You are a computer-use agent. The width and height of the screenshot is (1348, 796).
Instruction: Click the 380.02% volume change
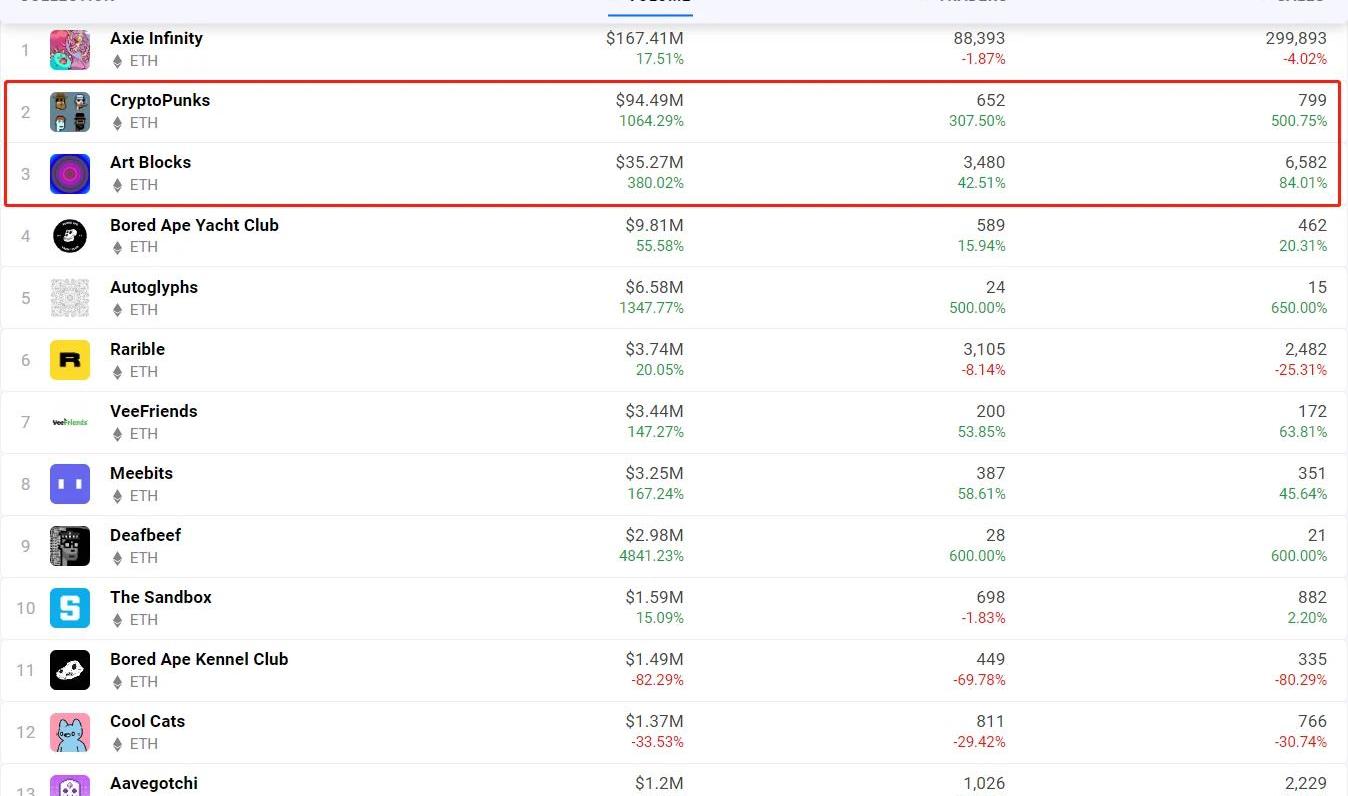[x=655, y=183]
